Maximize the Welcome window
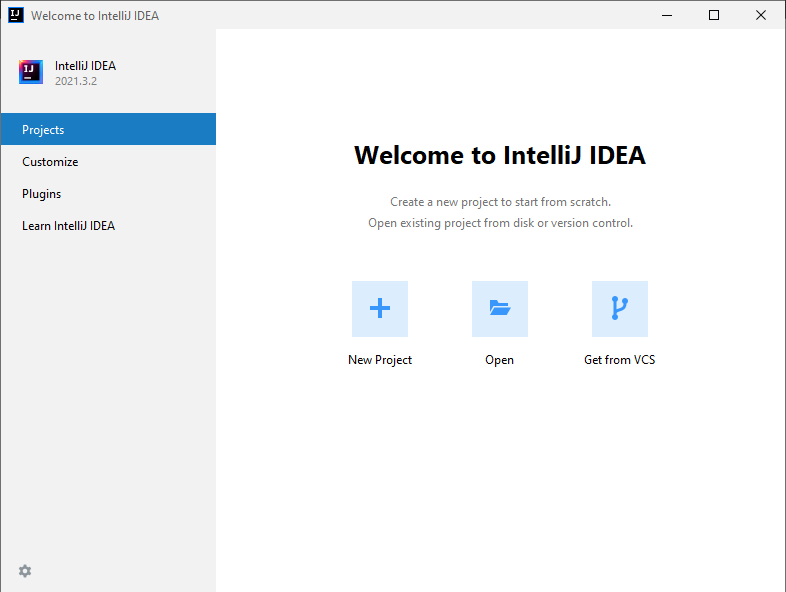 pos(714,15)
